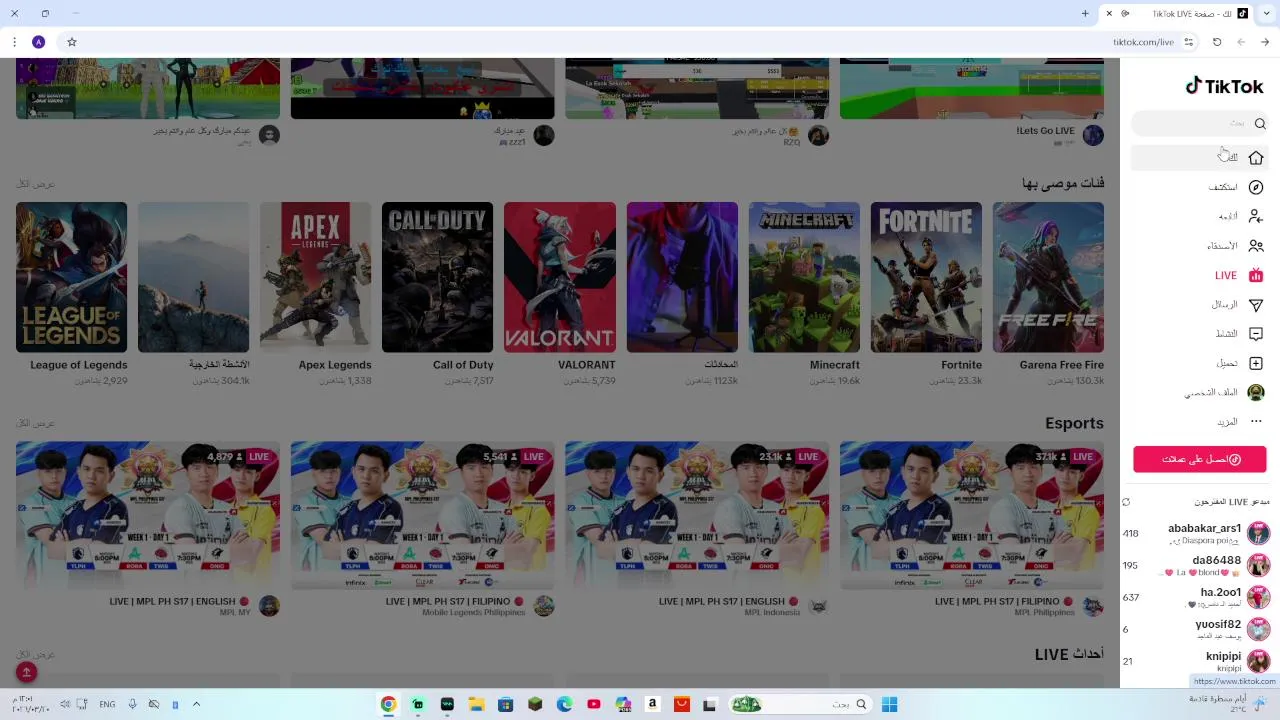Image resolution: width=1280 pixels, height=720 pixels.
Task: Open the VALORANT category card
Action: tap(560, 277)
